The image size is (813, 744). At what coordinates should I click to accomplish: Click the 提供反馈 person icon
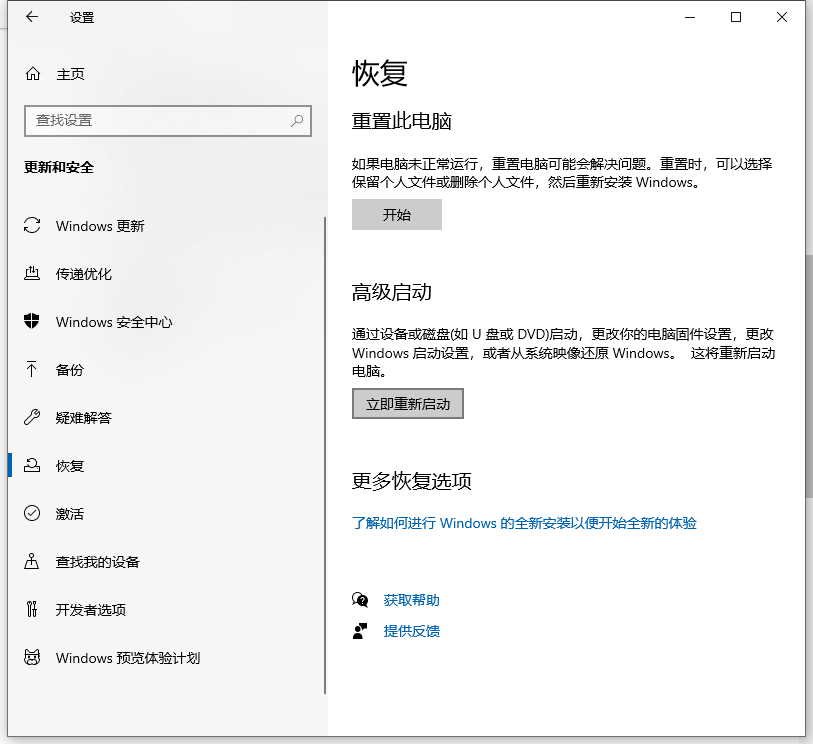tap(360, 631)
